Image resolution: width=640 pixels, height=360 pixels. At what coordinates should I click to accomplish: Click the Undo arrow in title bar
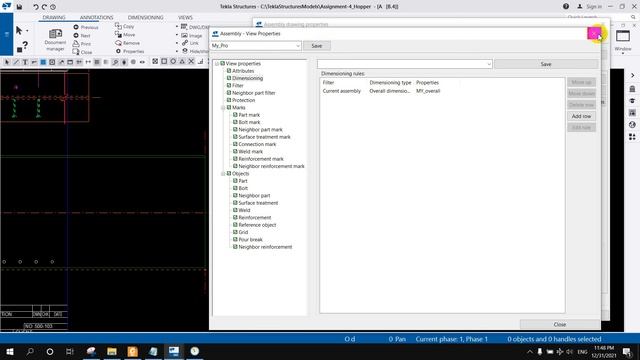pyautogui.click(x=36, y=7)
